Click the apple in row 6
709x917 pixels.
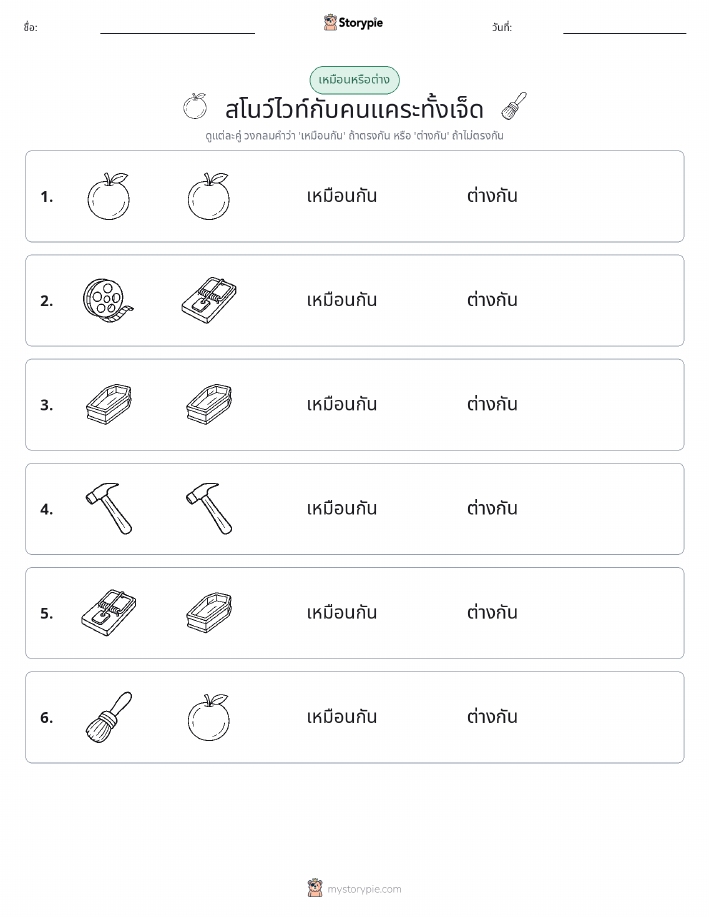[x=209, y=717]
